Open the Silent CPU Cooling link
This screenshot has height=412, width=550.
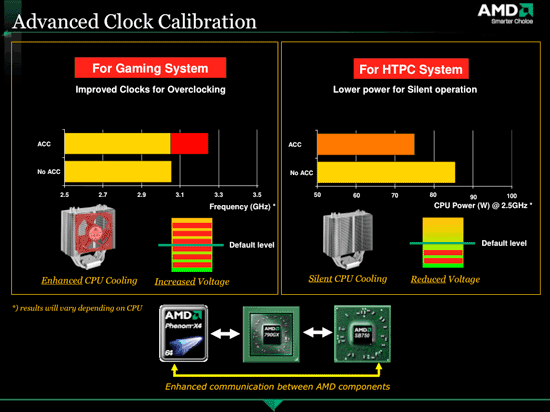pos(348,279)
